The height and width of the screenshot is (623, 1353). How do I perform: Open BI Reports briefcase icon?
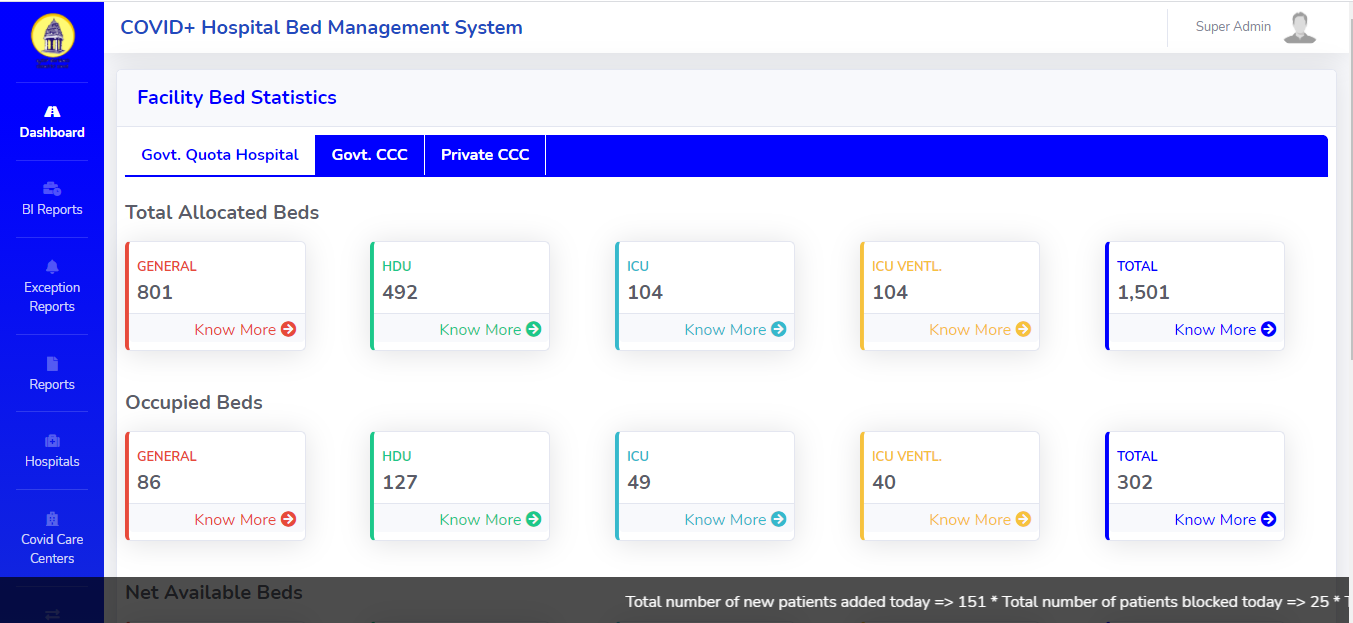52,188
